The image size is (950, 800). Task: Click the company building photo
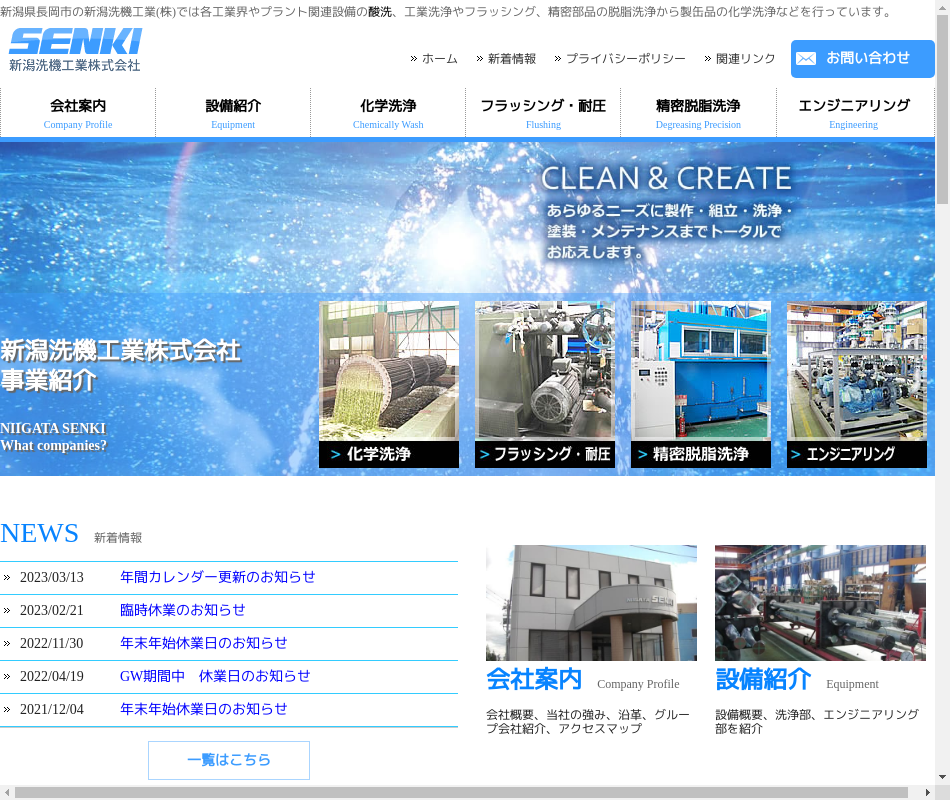[x=591, y=602]
